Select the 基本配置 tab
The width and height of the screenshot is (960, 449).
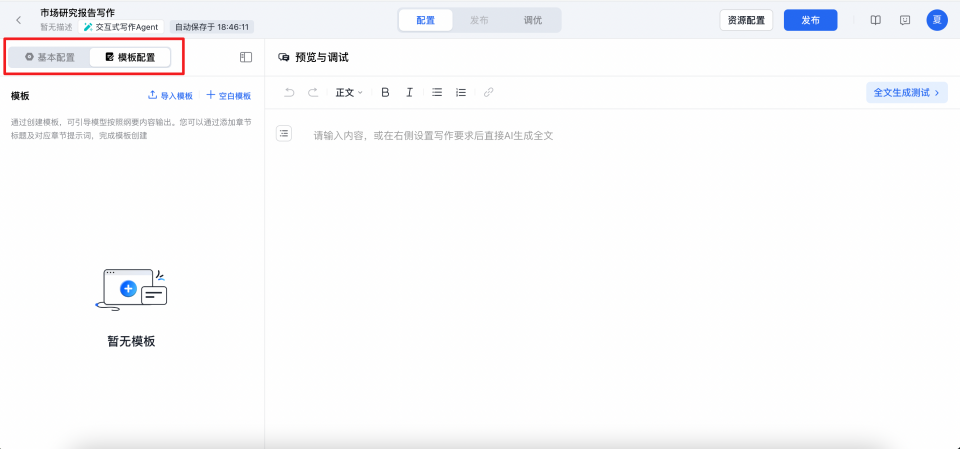click(50, 58)
